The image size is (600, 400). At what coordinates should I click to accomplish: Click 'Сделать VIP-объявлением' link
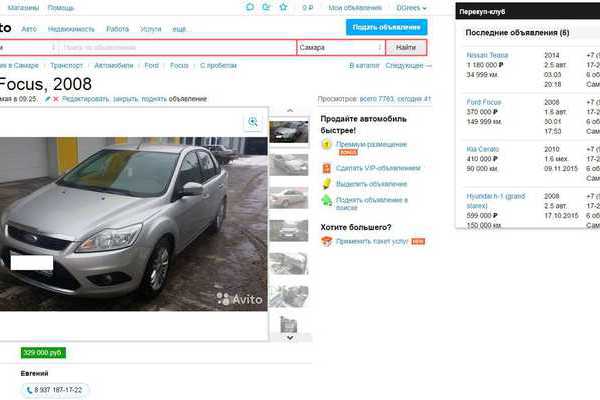[378, 168]
